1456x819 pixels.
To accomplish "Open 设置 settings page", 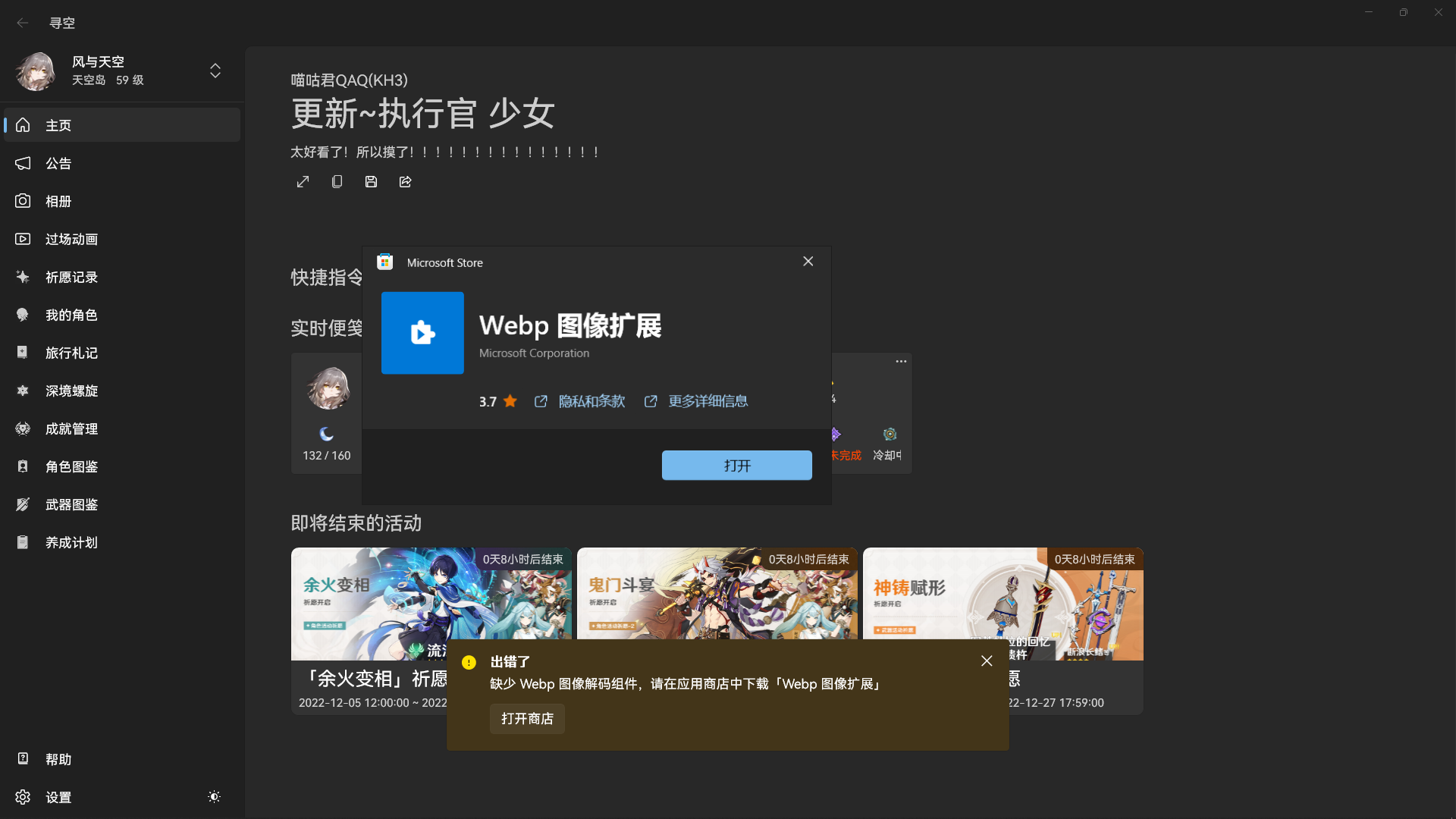I will pyautogui.click(x=58, y=797).
